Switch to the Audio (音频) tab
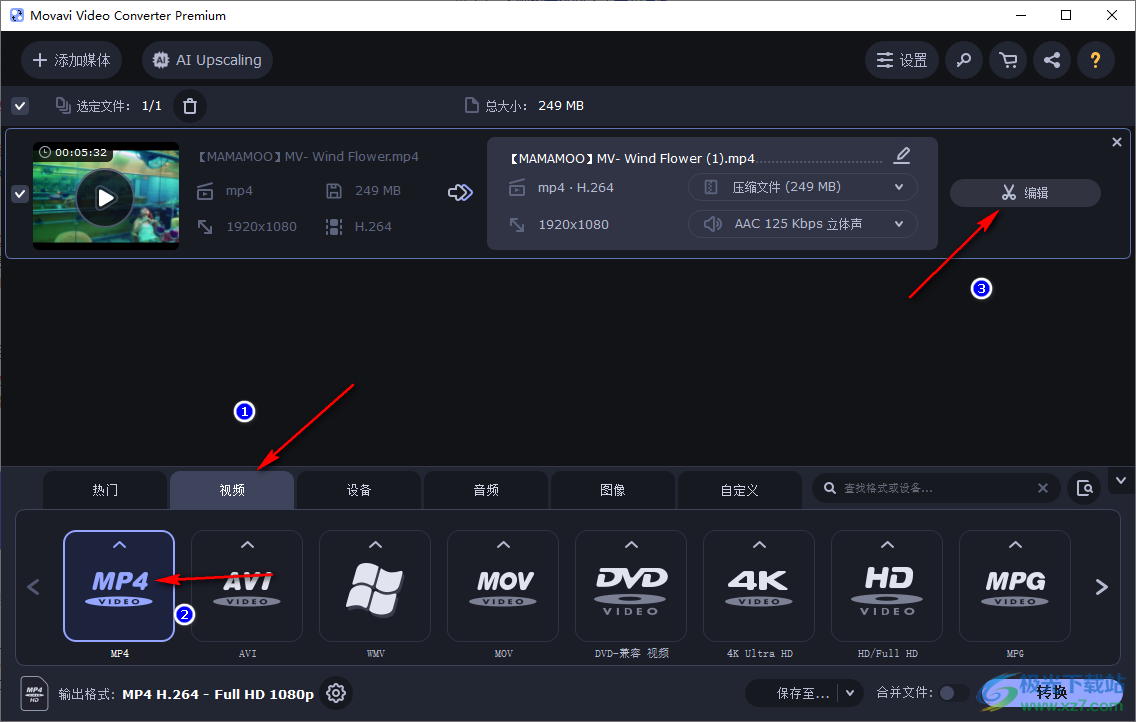Image resolution: width=1136 pixels, height=722 pixels. point(486,490)
